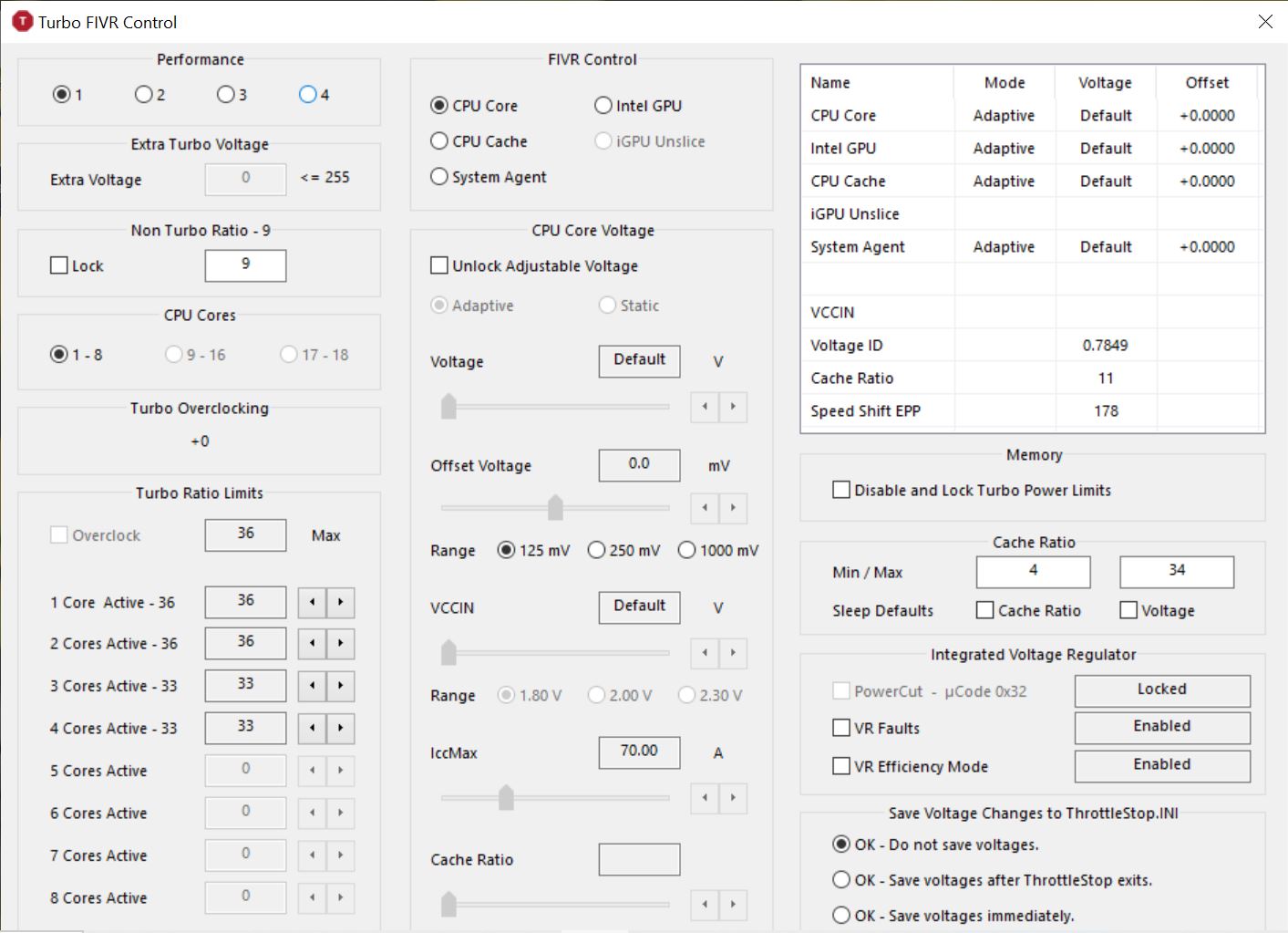Click the IccMax slider thumb
The height and width of the screenshot is (933, 1288).
coord(506,798)
